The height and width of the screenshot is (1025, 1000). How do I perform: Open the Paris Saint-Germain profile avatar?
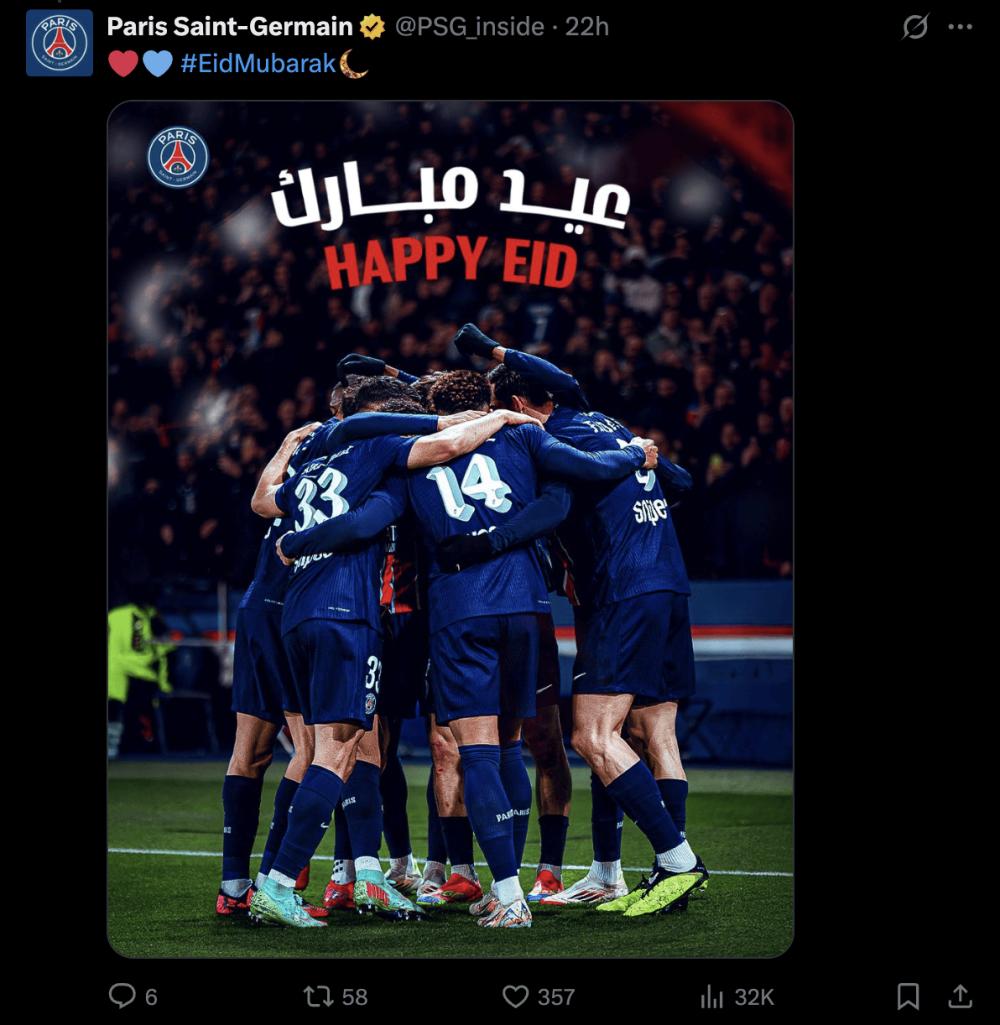click(59, 43)
